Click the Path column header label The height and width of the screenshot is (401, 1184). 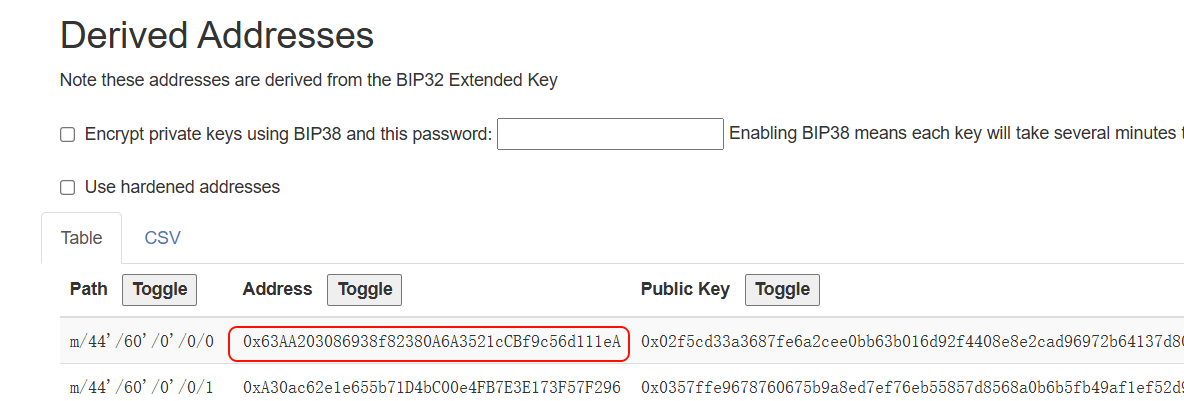tap(88, 289)
